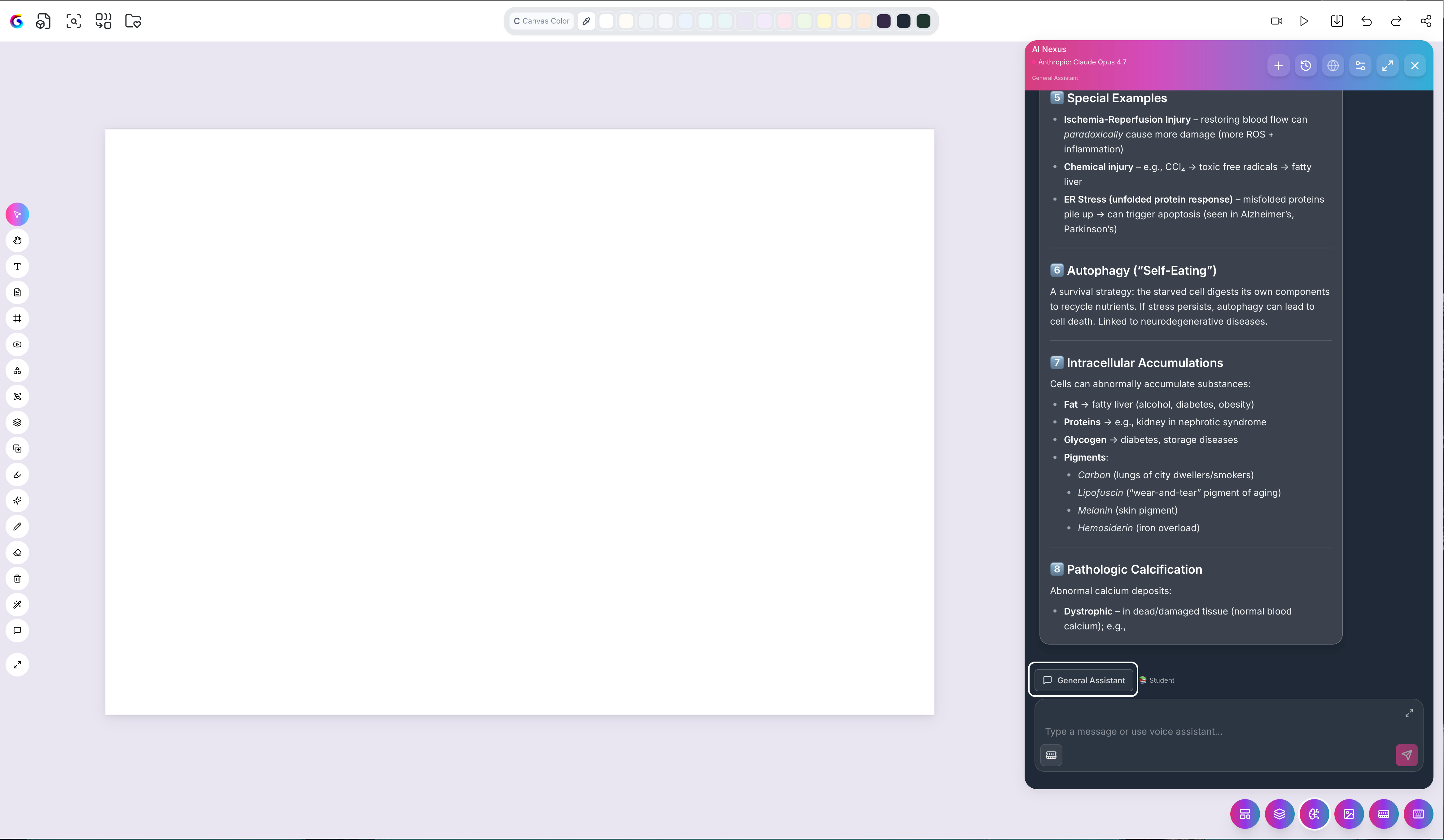Select the light green canvas swatch
The width and height of the screenshot is (1444, 840).
(x=804, y=21)
